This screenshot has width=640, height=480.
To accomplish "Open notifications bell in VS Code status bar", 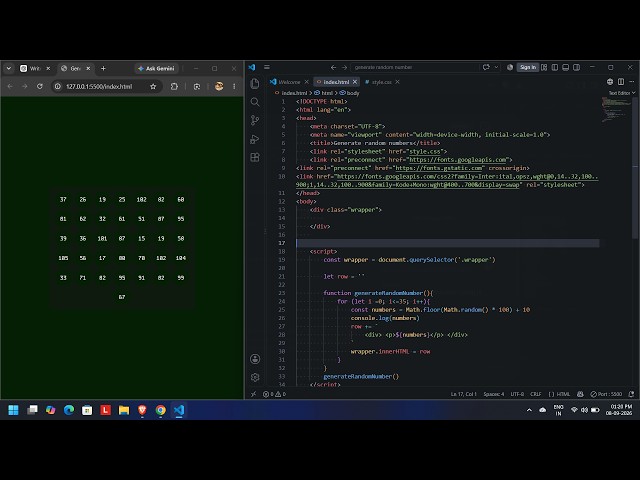I will click(631, 394).
